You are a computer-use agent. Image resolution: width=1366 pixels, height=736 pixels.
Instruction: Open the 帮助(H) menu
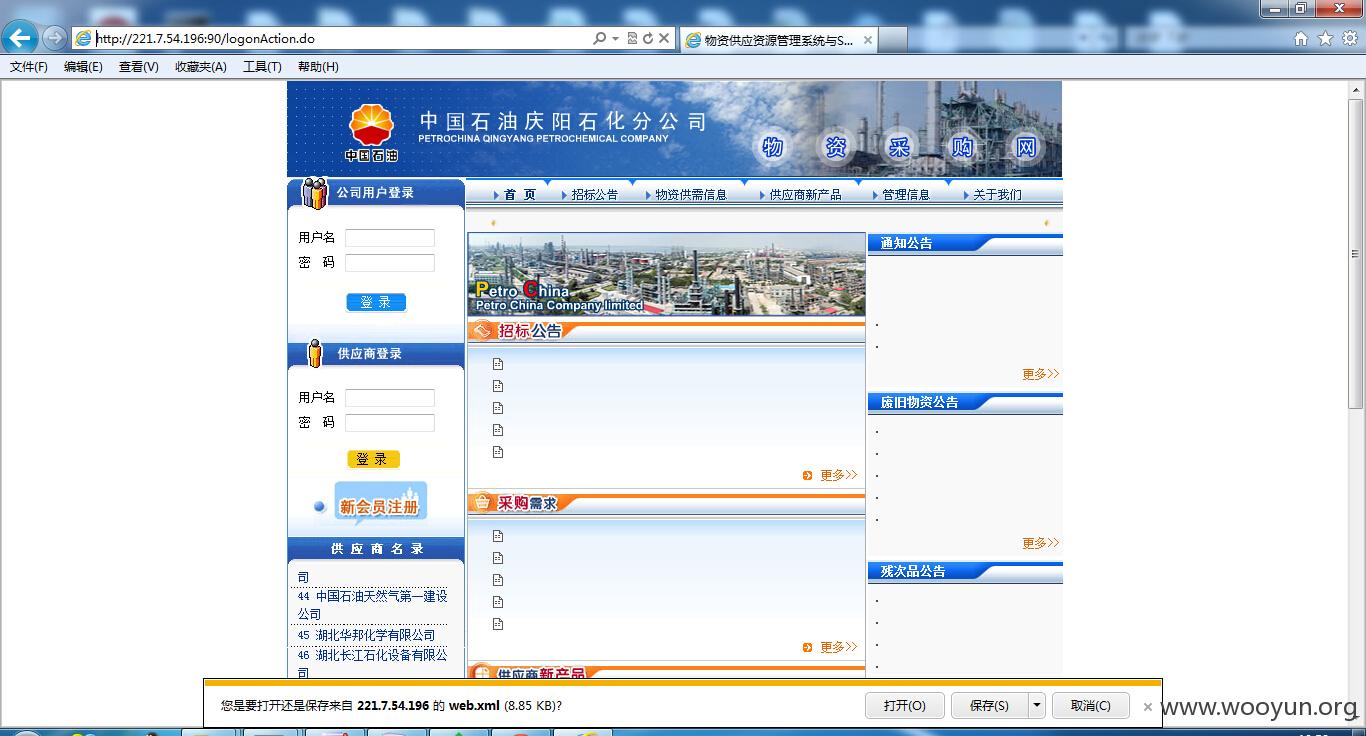(x=318, y=67)
